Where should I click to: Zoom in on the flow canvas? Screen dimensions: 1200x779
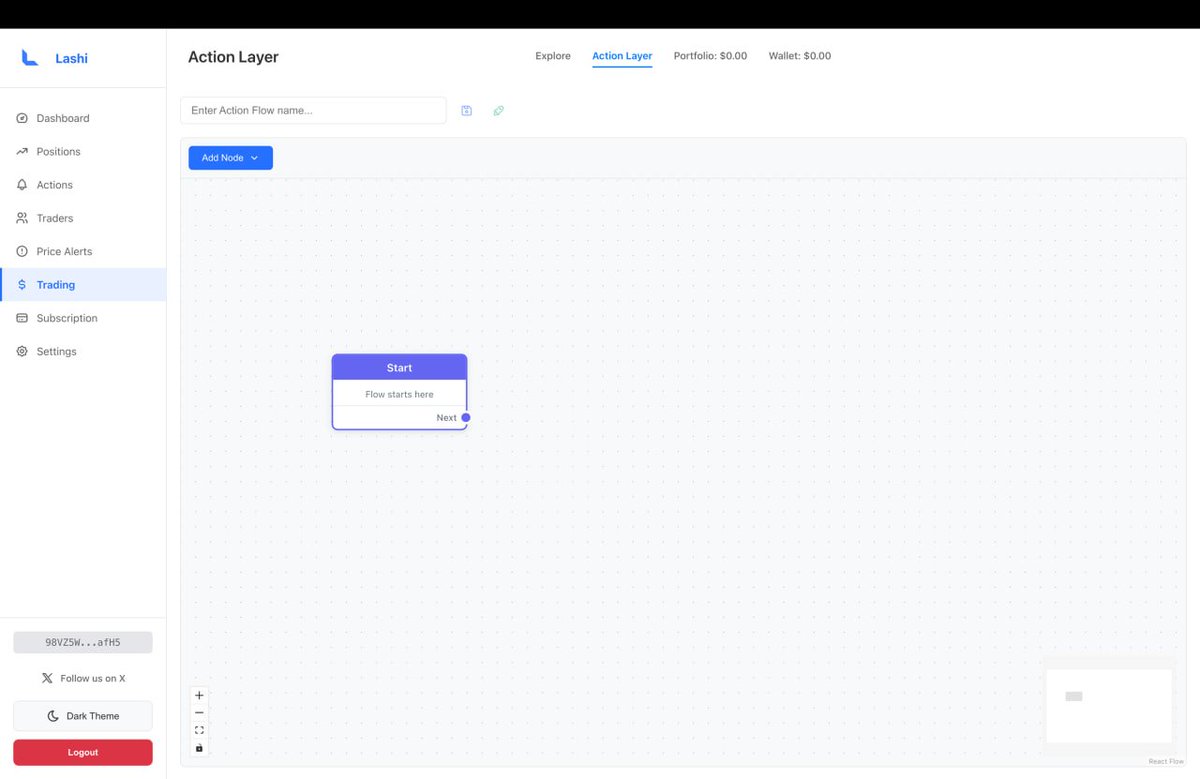pyautogui.click(x=199, y=695)
